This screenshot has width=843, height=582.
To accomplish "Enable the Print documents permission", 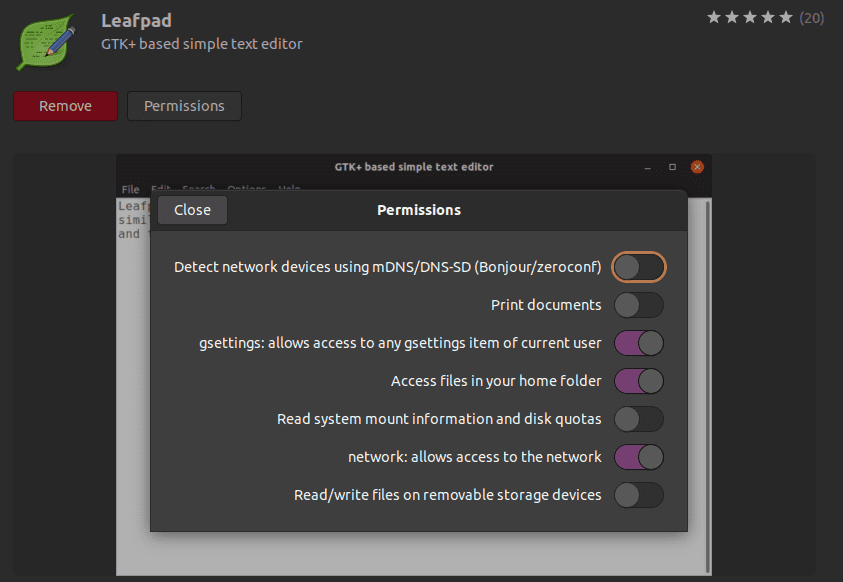I will point(638,305).
